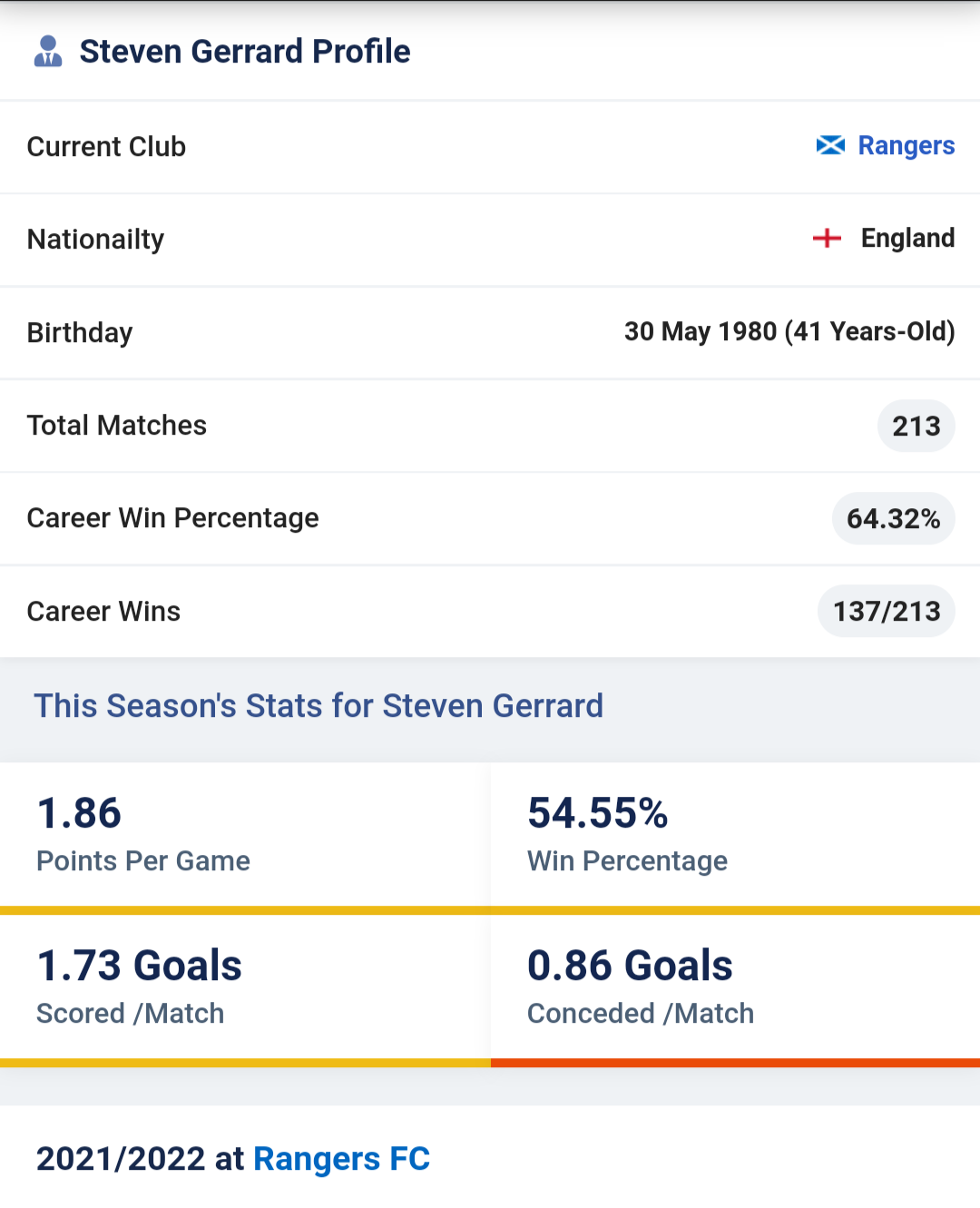Screen dimensions: 980x1208
Task: Click the 2021/2022 season heading
Action: point(140,1159)
